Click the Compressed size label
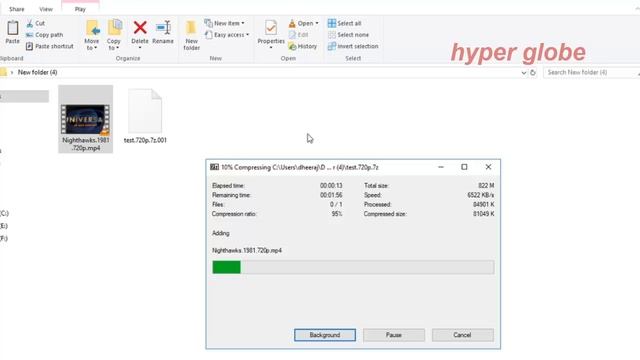The width and height of the screenshot is (640, 360). click(x=385, y=214)
